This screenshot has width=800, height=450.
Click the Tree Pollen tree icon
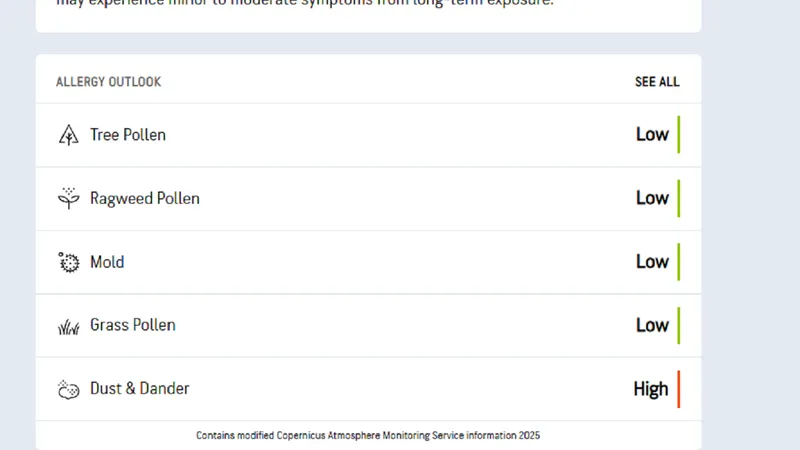pyautogui.click(x=68, y=135)
